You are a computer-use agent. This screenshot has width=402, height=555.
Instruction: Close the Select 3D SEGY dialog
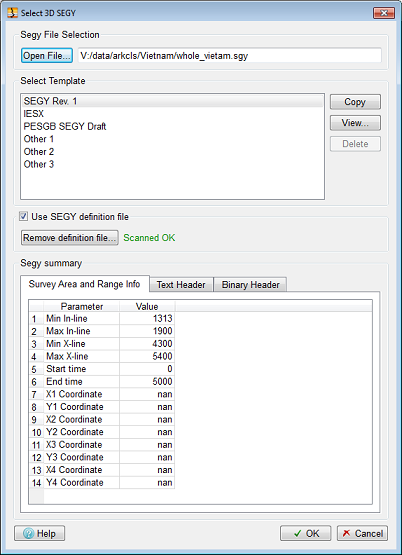[384, 13]
